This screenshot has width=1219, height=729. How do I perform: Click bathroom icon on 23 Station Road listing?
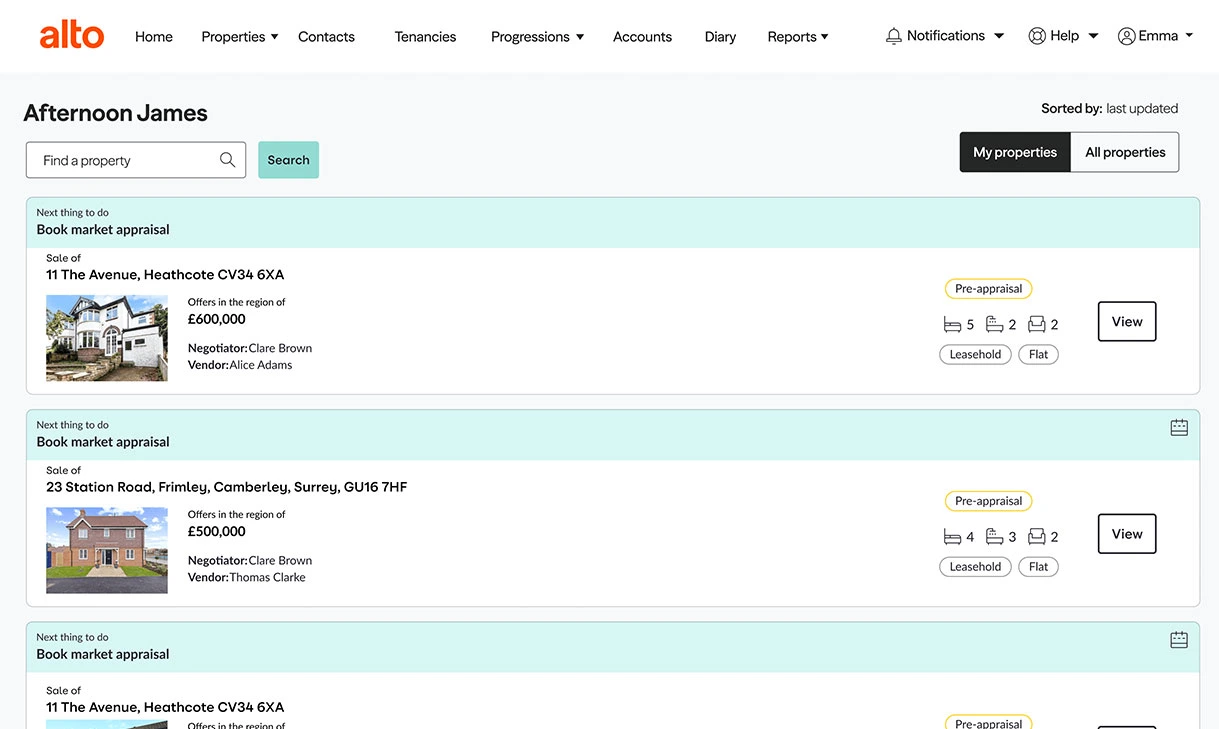coord(994,537)
